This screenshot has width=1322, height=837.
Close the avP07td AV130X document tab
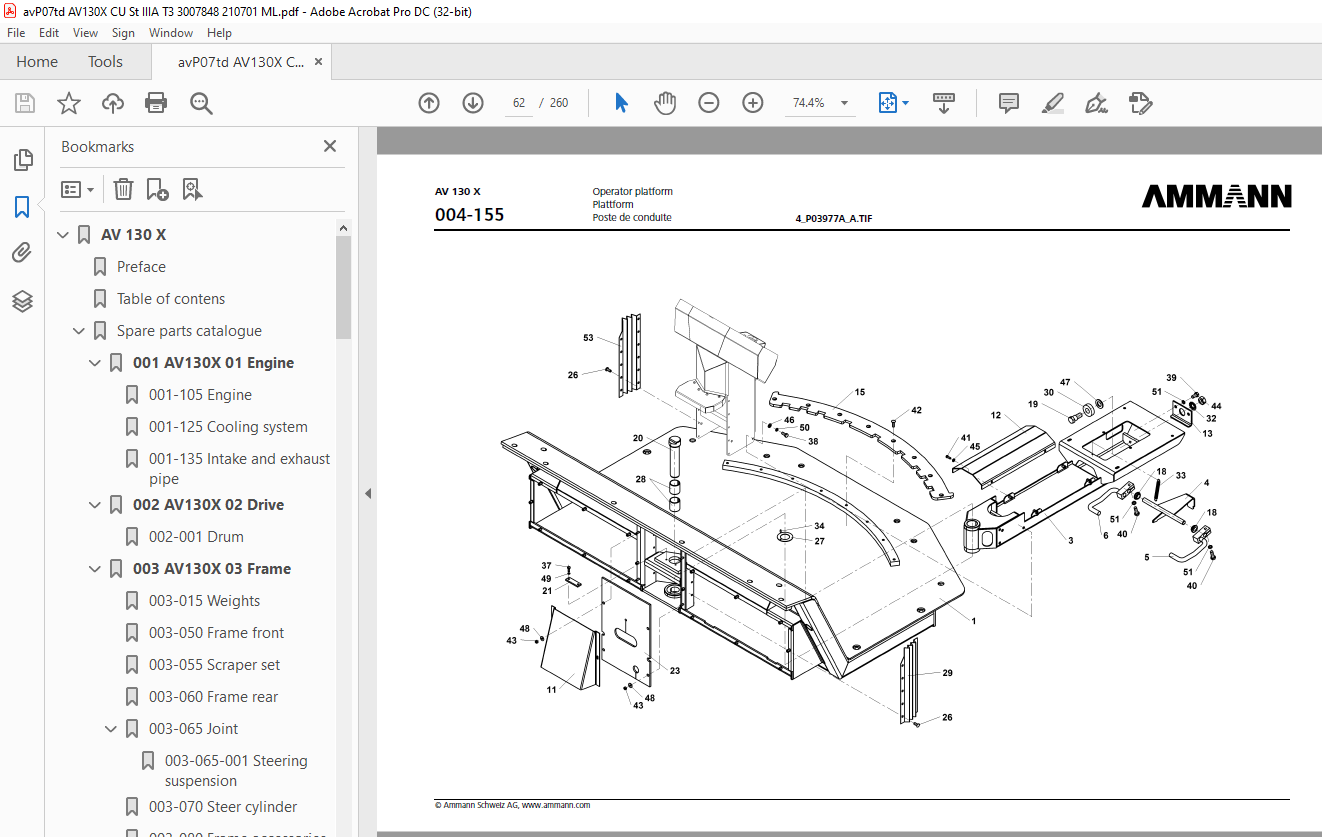pyautogui.click(x=318, y=62)
